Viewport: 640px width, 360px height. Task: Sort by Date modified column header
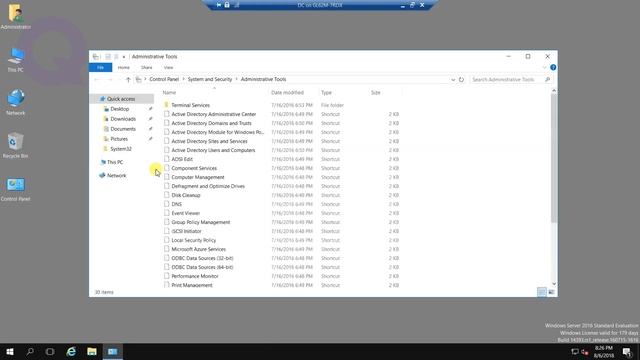click(x=287, y=93)
